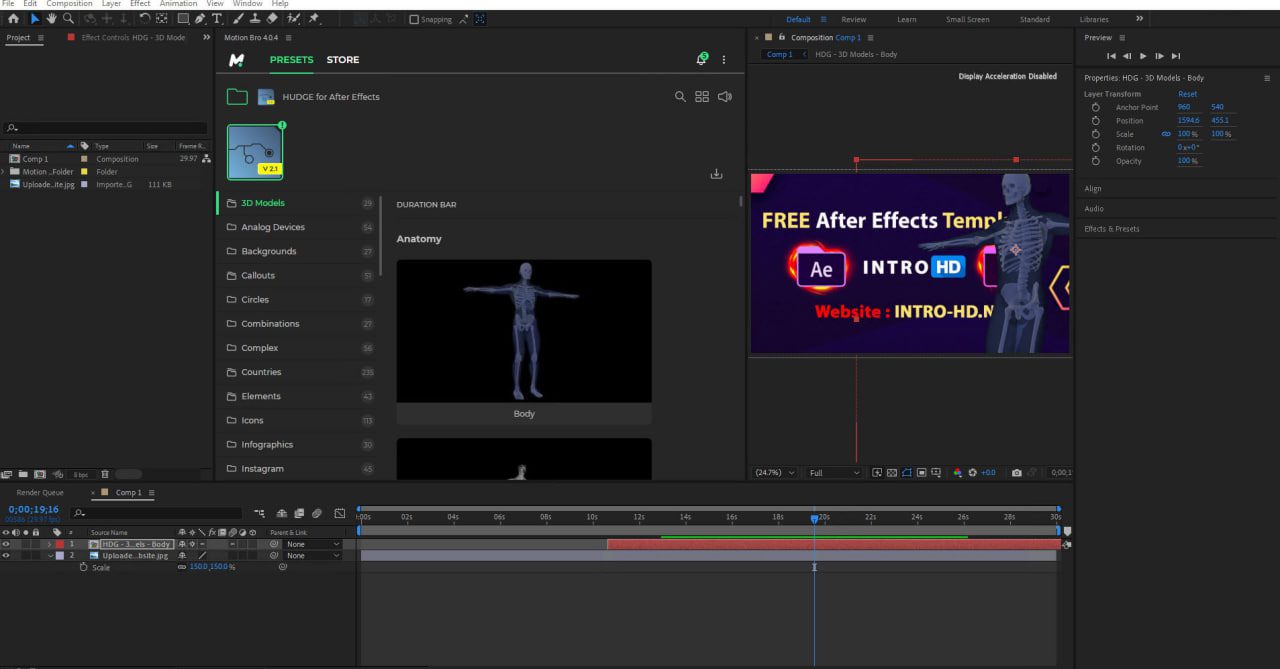Pick the Horizontal Type tool

click(x=217, y=19)
